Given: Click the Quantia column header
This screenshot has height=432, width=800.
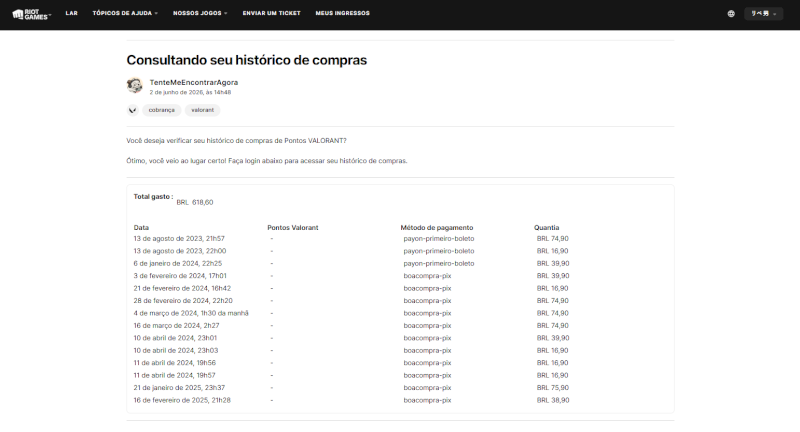Looking at the screenshot, I should pos(546,227).
